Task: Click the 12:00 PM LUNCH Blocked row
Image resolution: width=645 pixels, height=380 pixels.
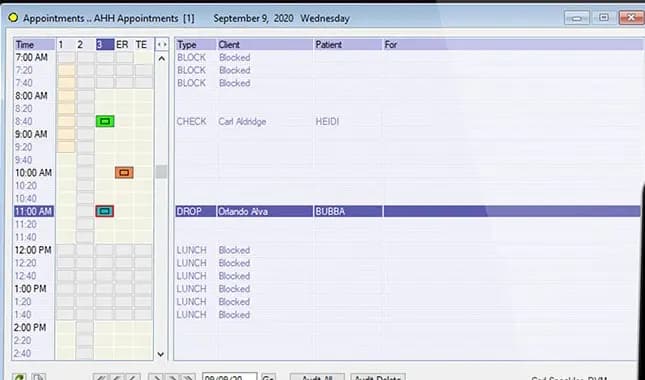Action: pyautogui.click(x=408, y=250)
